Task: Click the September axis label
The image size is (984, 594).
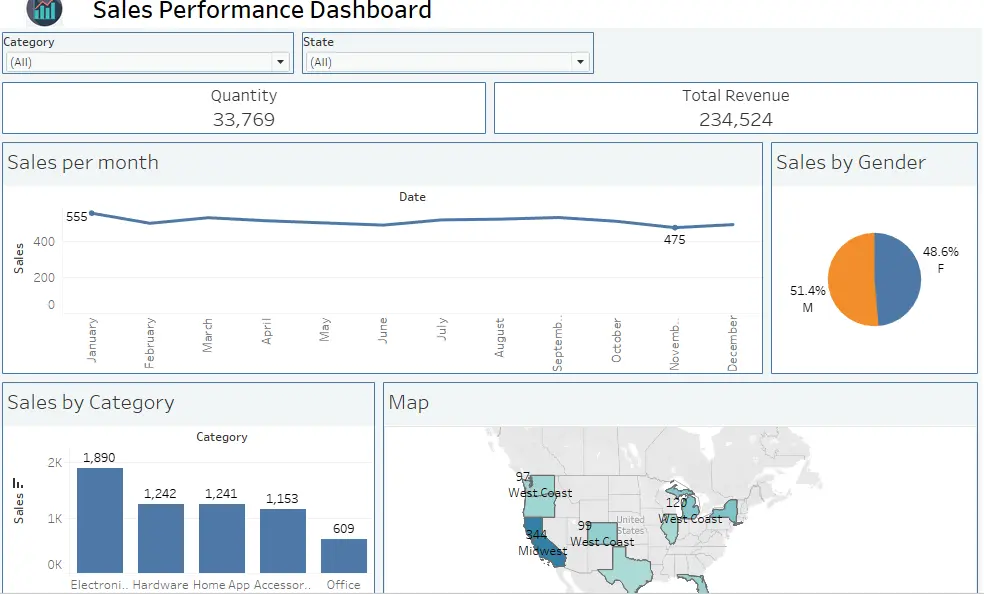Action: pyautogui.click(x=557, y=343)
